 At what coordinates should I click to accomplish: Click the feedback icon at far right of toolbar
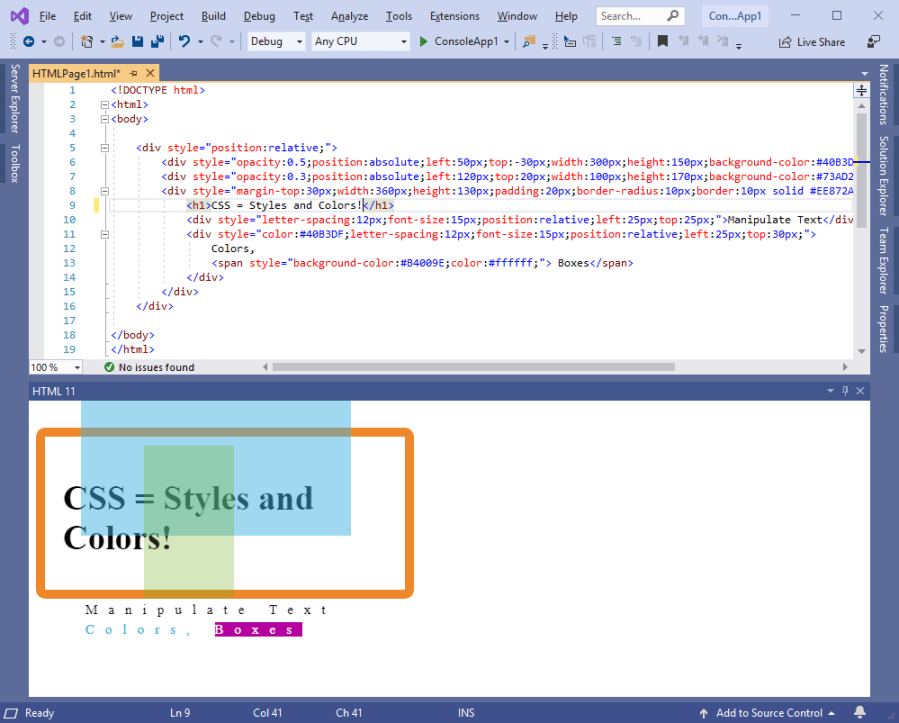pos(874,42)
